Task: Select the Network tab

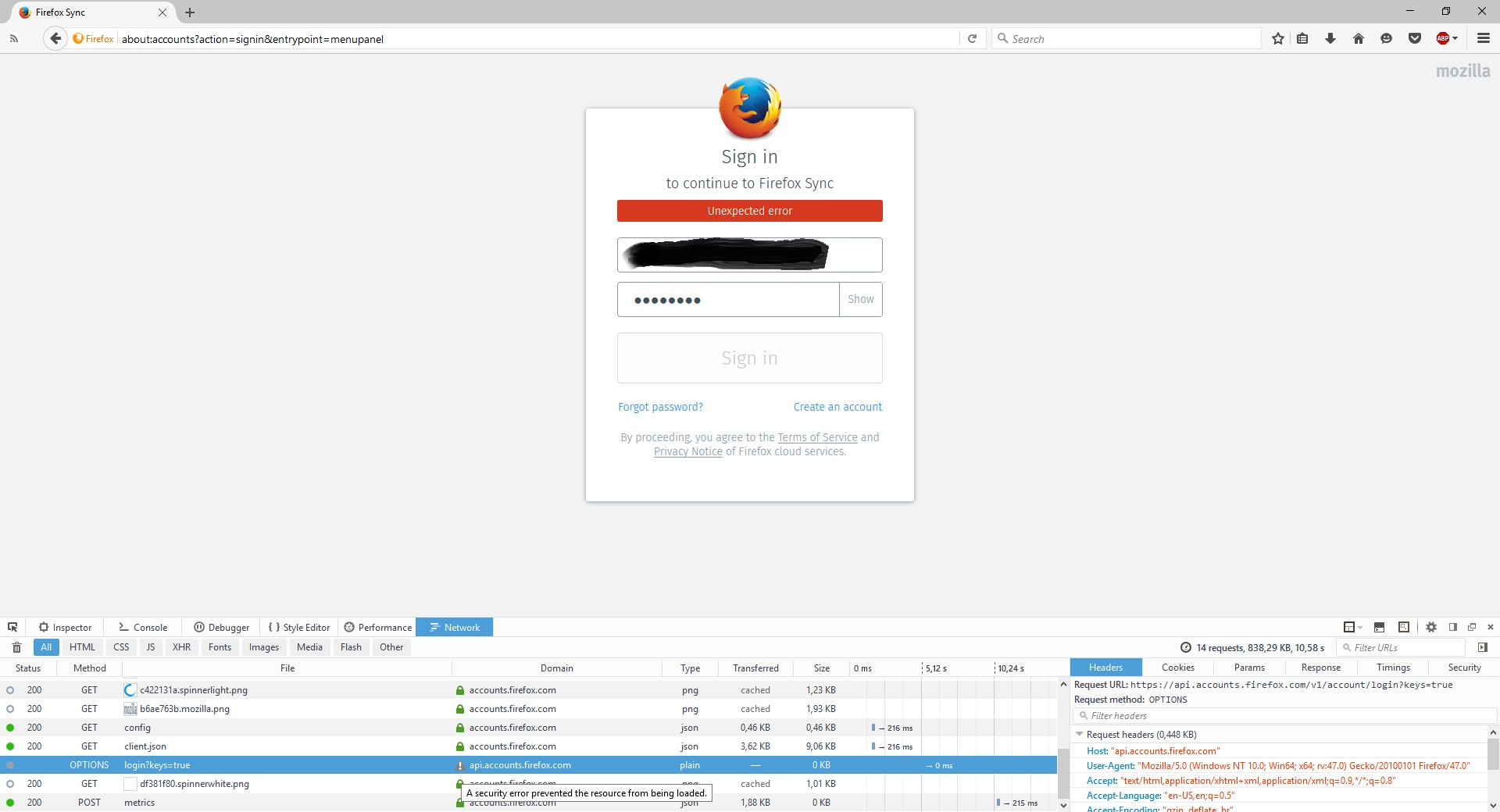Action: (x=455, y=627)
